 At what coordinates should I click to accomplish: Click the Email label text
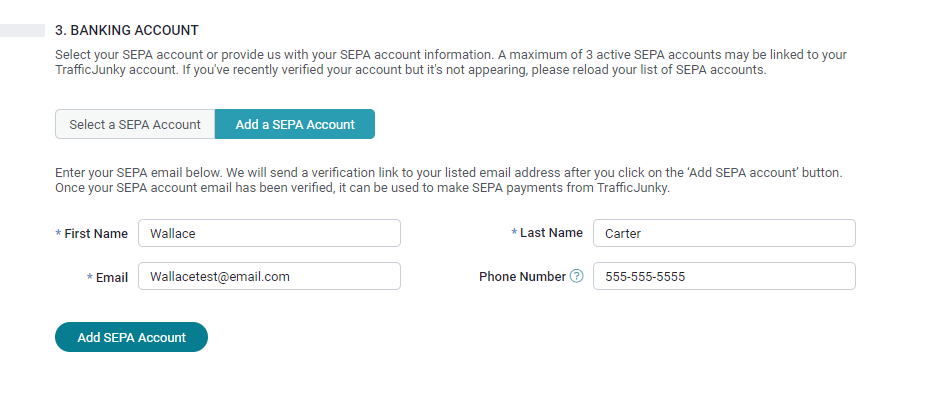[x=112, y=277]
